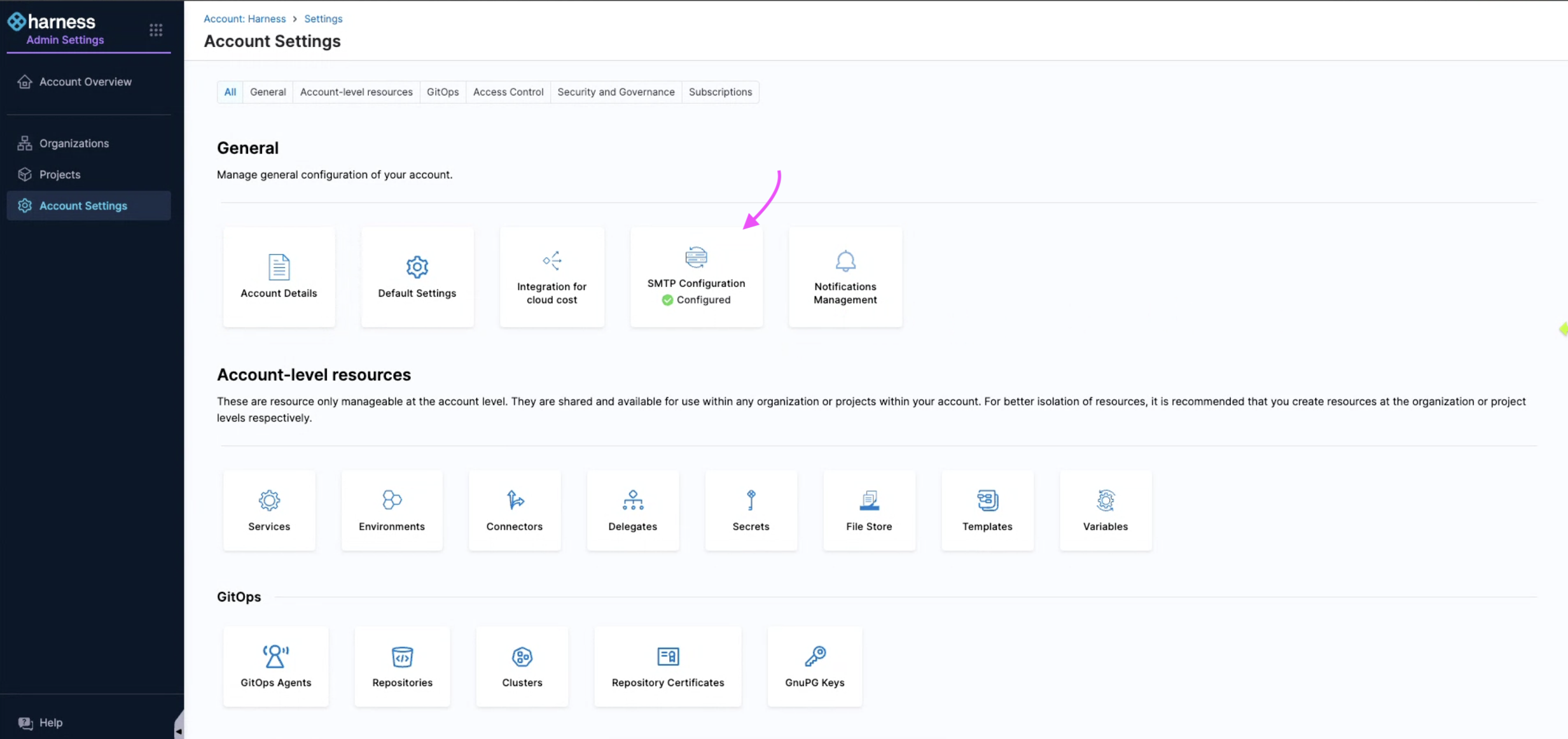The width and height of the screenshot is (1568, 739).
Task: Switch to the Access Control tab
Action: pos(508,92)
